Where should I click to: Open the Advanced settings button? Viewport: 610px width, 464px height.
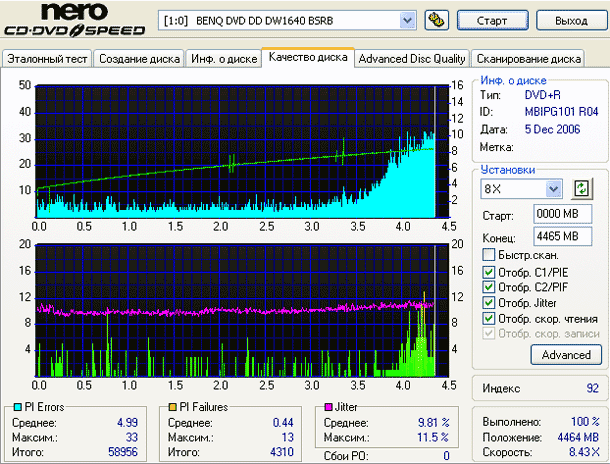point(566,354)
